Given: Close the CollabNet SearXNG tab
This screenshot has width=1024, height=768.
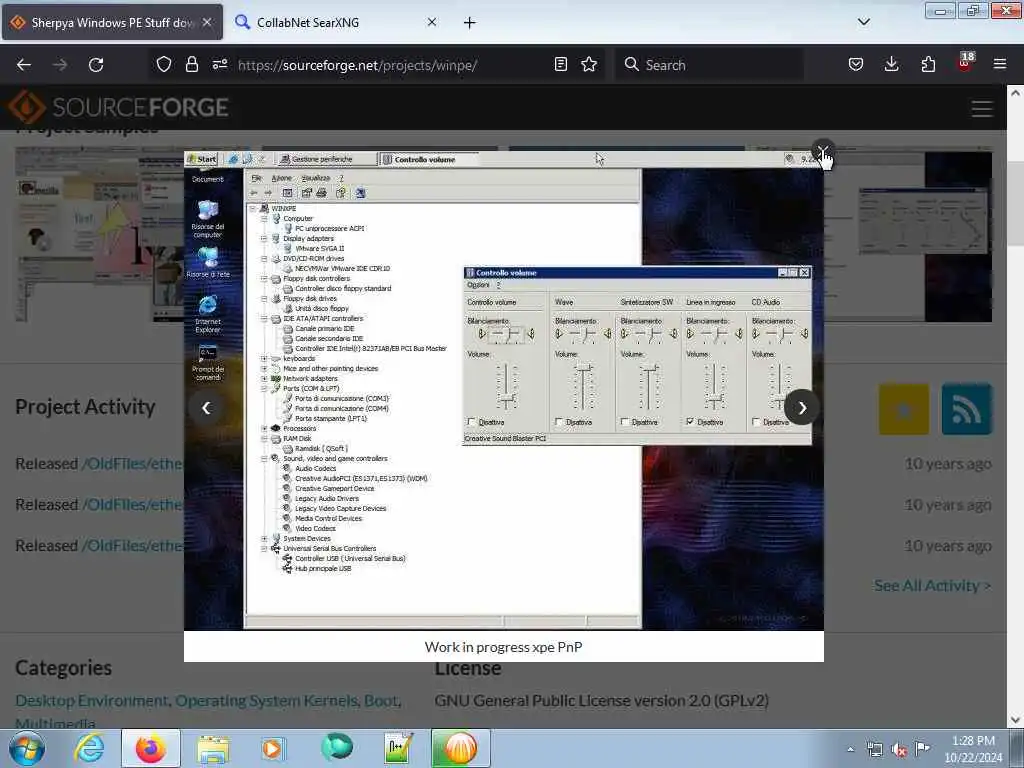Looking at the screenshot, I should coord(432,22).
